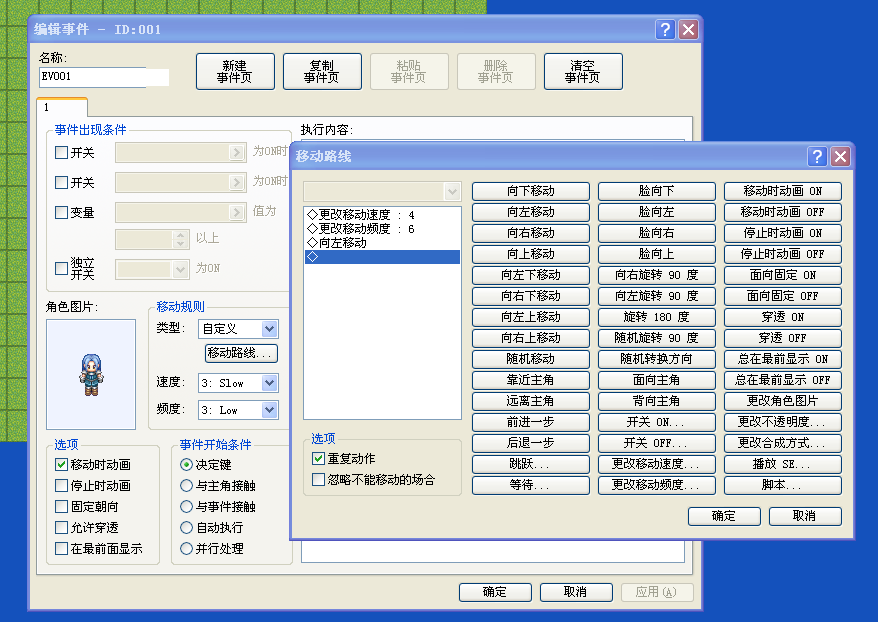Click 总在最前显示 OFF button
This screenshot has height=622, width=878.
pyautogui.click(x=783, y=380)
